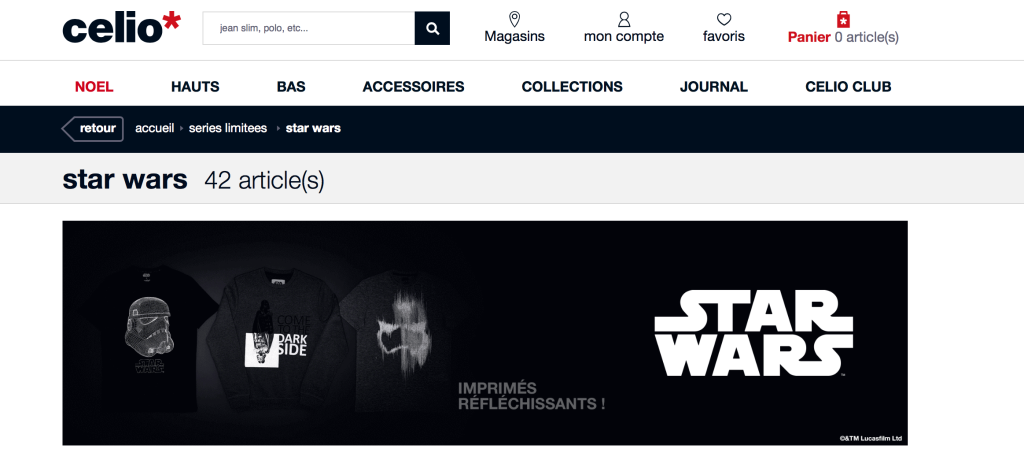
Task: Open the JOURNAL menu
Action: pyautogui.click(x=714, y=87)
